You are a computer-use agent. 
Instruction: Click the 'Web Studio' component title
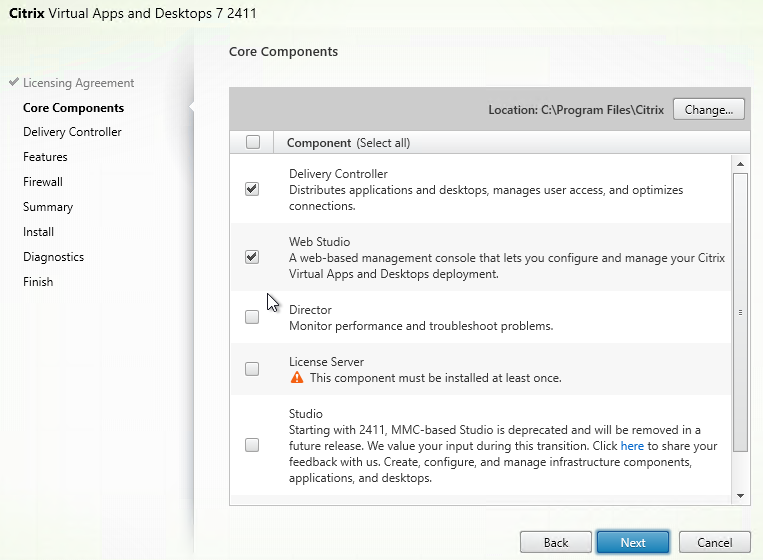click(319, 242)
